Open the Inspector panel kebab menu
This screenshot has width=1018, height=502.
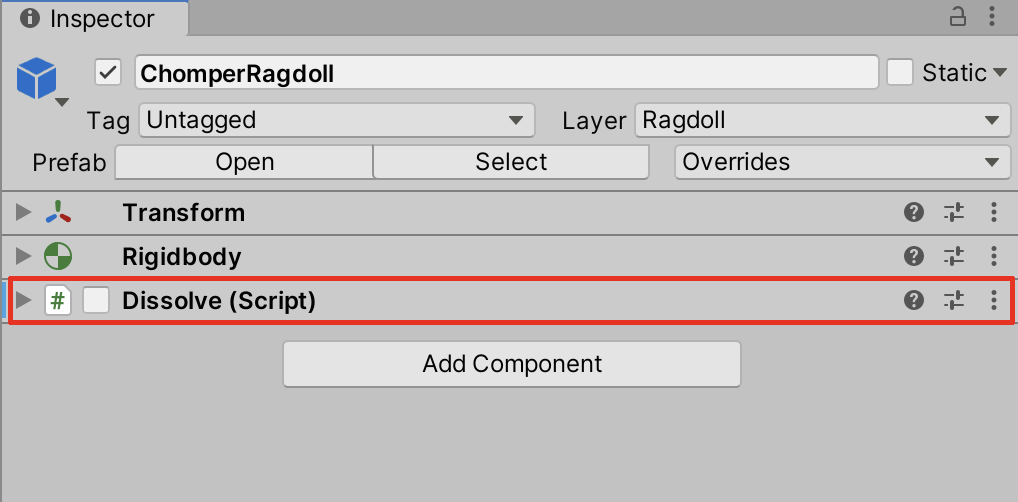(x=992, y=16)
